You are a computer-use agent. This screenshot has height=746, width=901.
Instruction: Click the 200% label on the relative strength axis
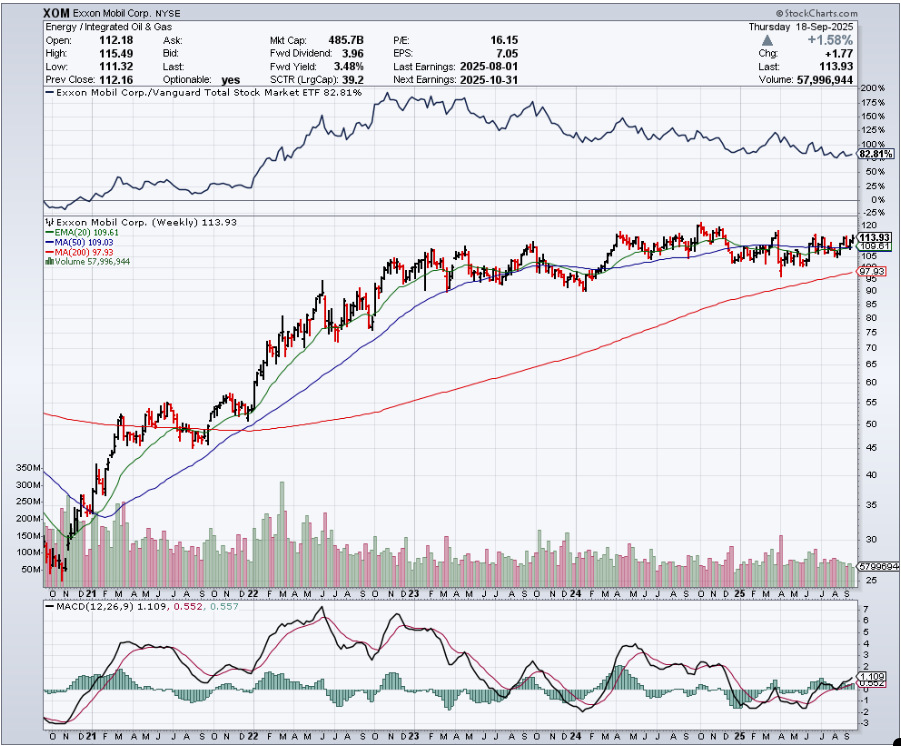click(x=872, y=89)
